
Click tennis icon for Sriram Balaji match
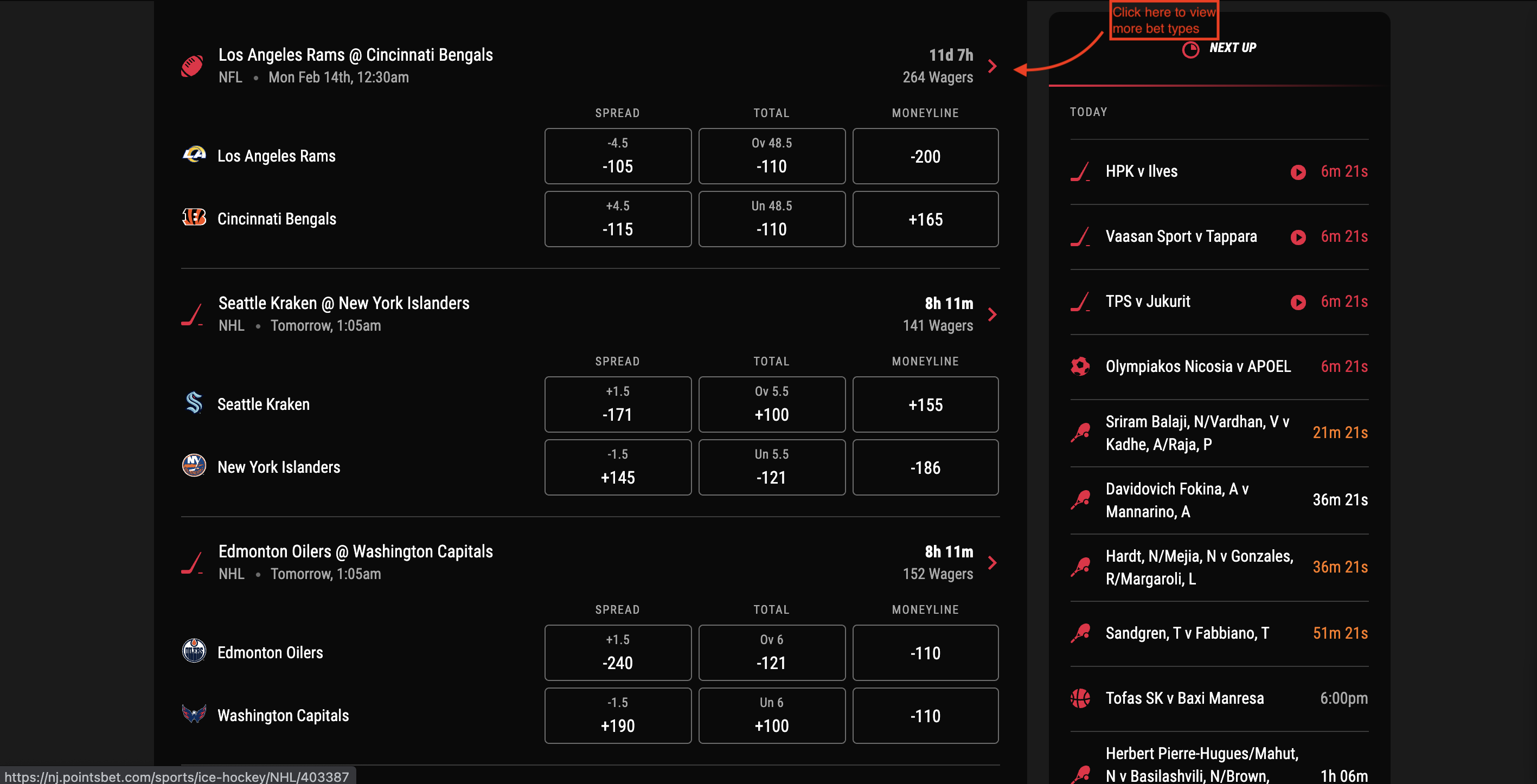(x=1080, y=433)
